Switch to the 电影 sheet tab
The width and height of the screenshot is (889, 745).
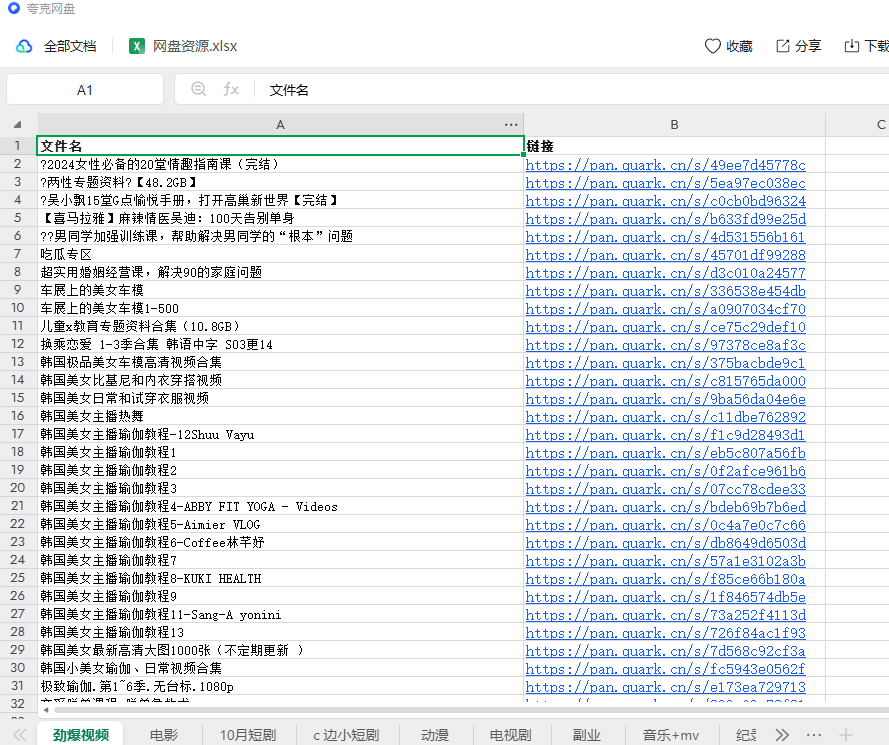(x=164, y=735)
